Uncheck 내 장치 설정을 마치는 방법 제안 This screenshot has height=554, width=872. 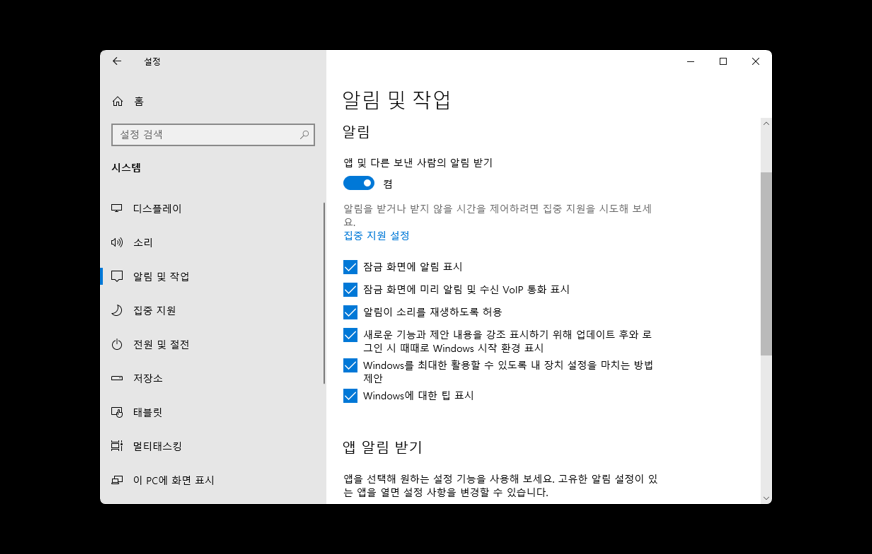click(350, 365)
